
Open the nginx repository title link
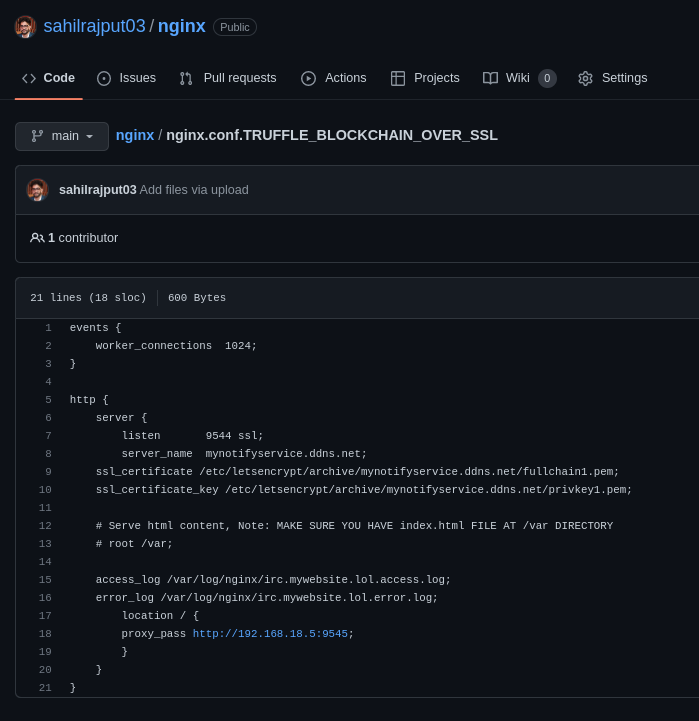(x=182, y=26)
